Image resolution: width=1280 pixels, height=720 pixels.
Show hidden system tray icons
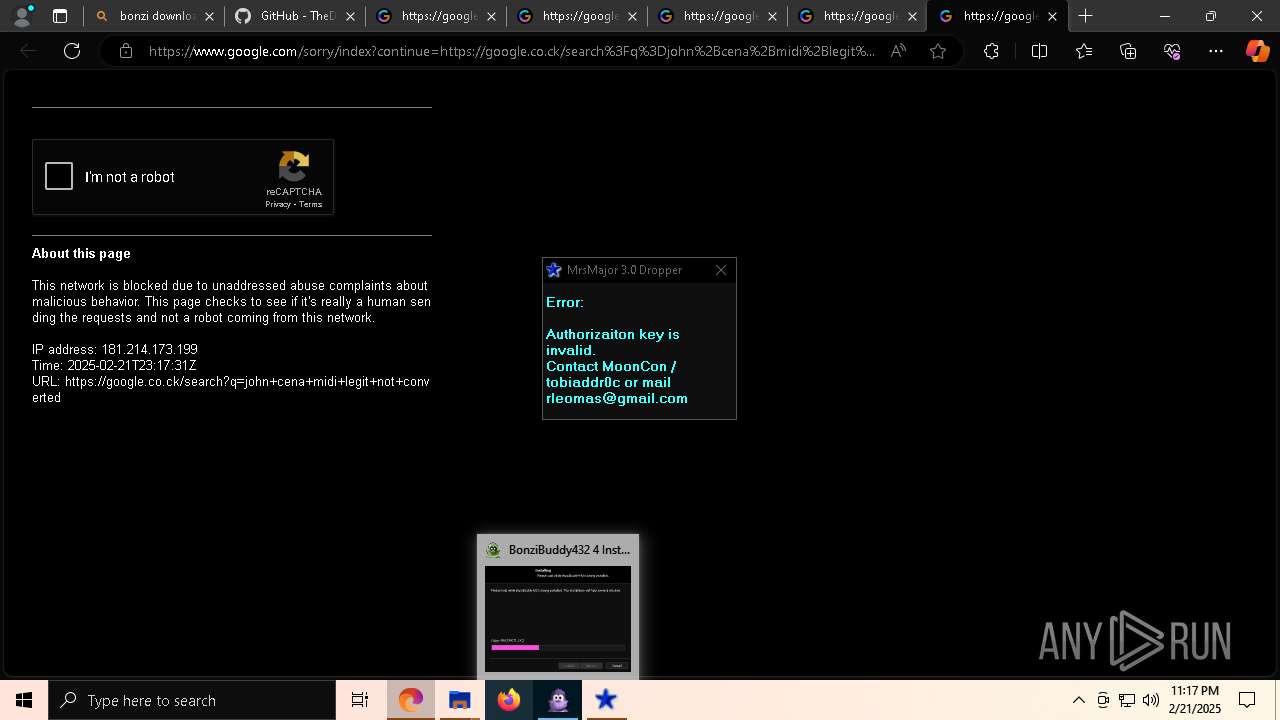pyautogui.click(x=1078, y=700)
